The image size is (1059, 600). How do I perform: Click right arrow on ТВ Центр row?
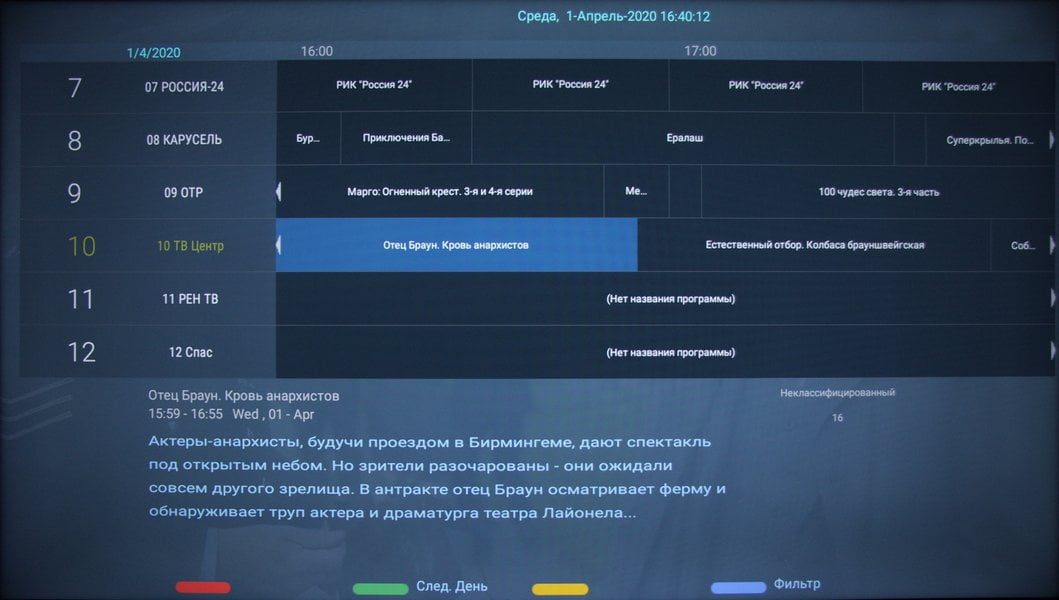pyautogui.click(x=1052, y=245)
